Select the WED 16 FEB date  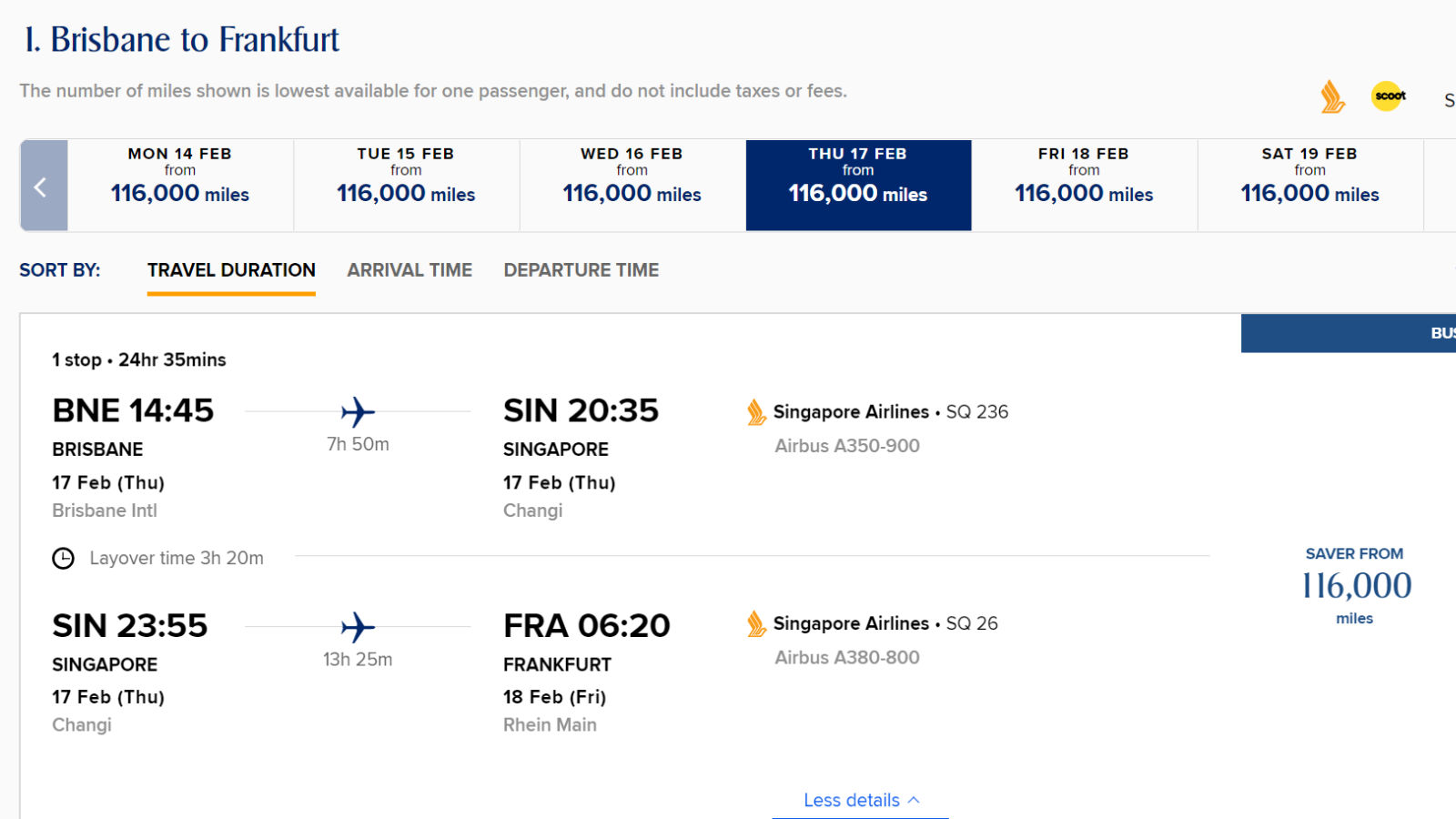click(632, 186)
